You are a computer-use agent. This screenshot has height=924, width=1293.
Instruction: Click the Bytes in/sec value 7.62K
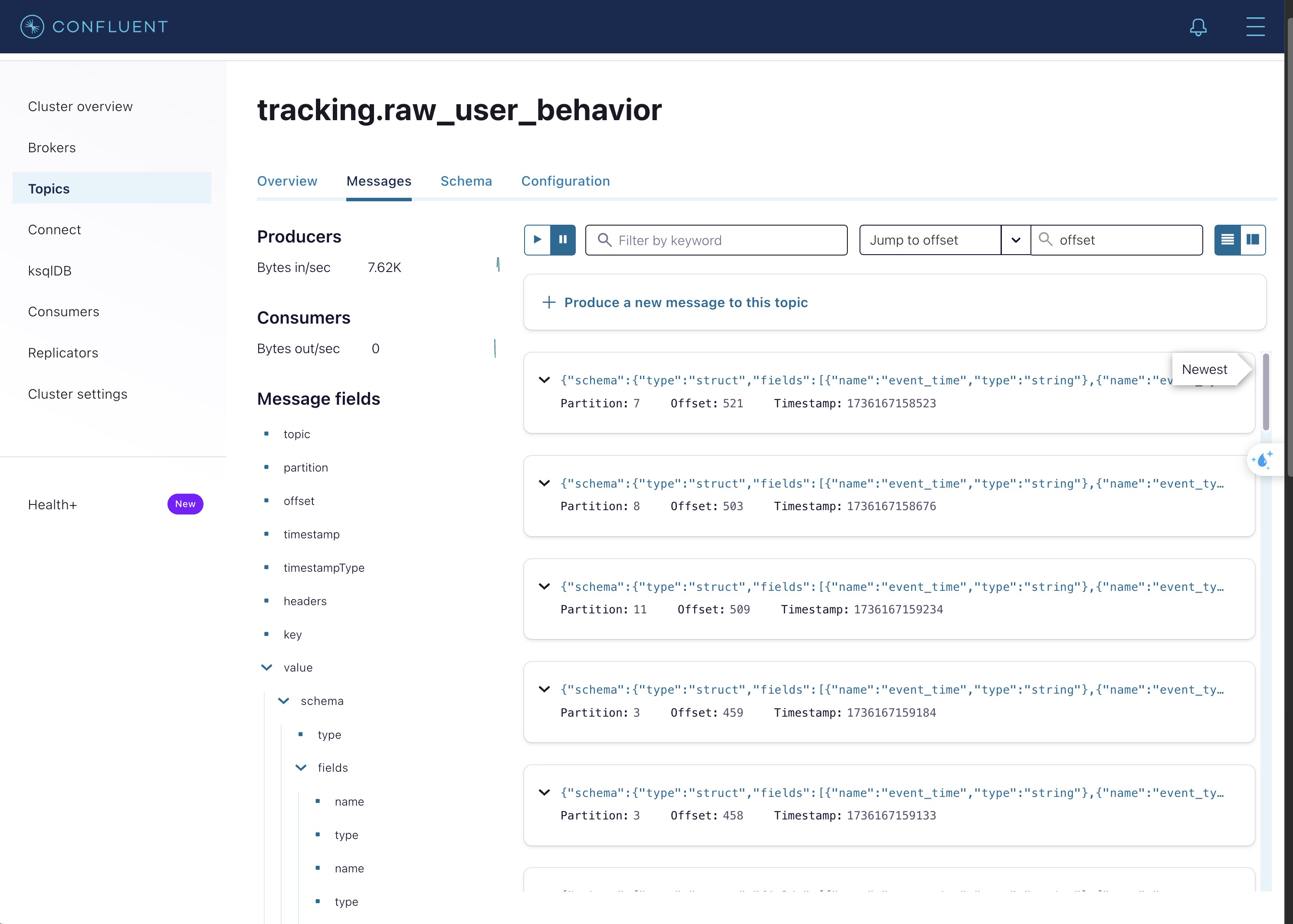point(384,267)
